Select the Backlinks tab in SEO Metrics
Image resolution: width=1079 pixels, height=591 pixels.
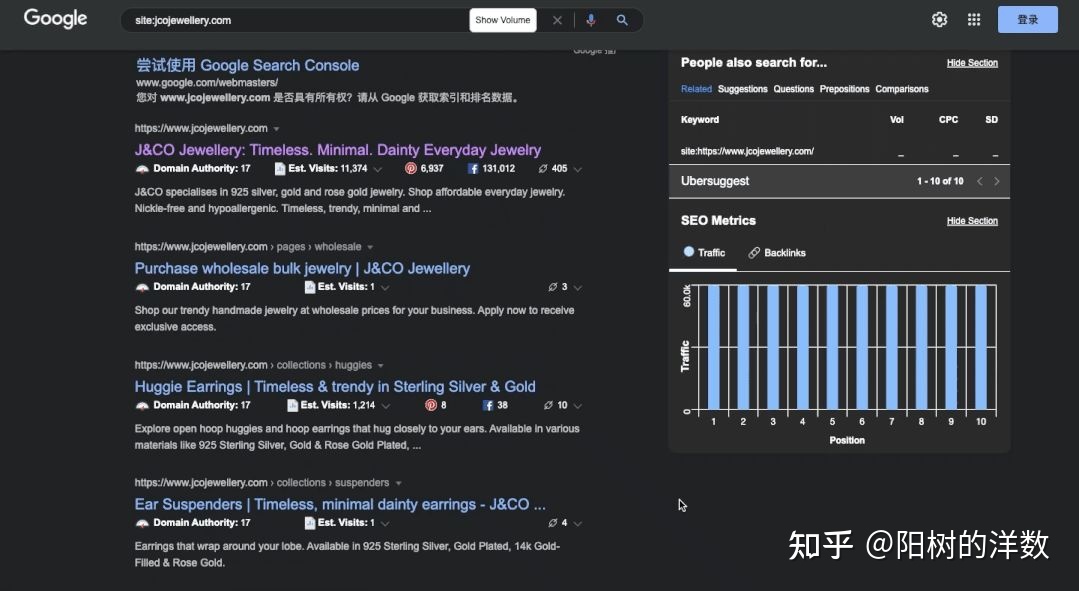tap(777, 252)
